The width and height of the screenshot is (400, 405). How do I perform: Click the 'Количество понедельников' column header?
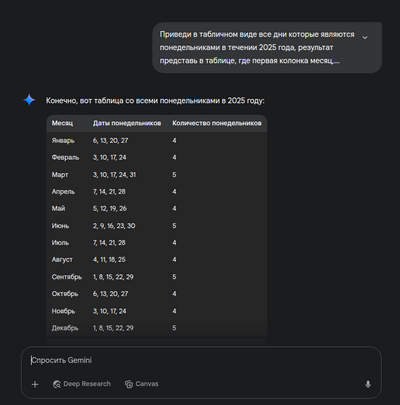click(x=217, y=123)
